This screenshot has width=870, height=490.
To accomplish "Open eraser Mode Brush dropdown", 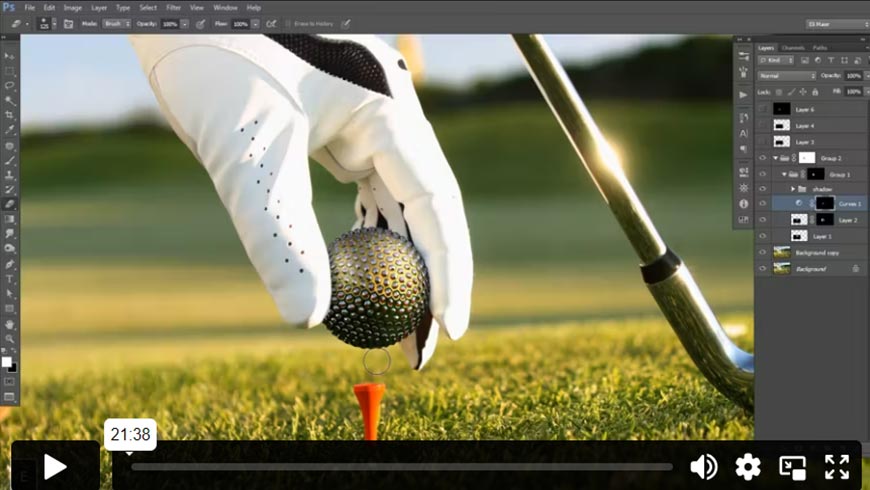I will (x=117, y=23).
